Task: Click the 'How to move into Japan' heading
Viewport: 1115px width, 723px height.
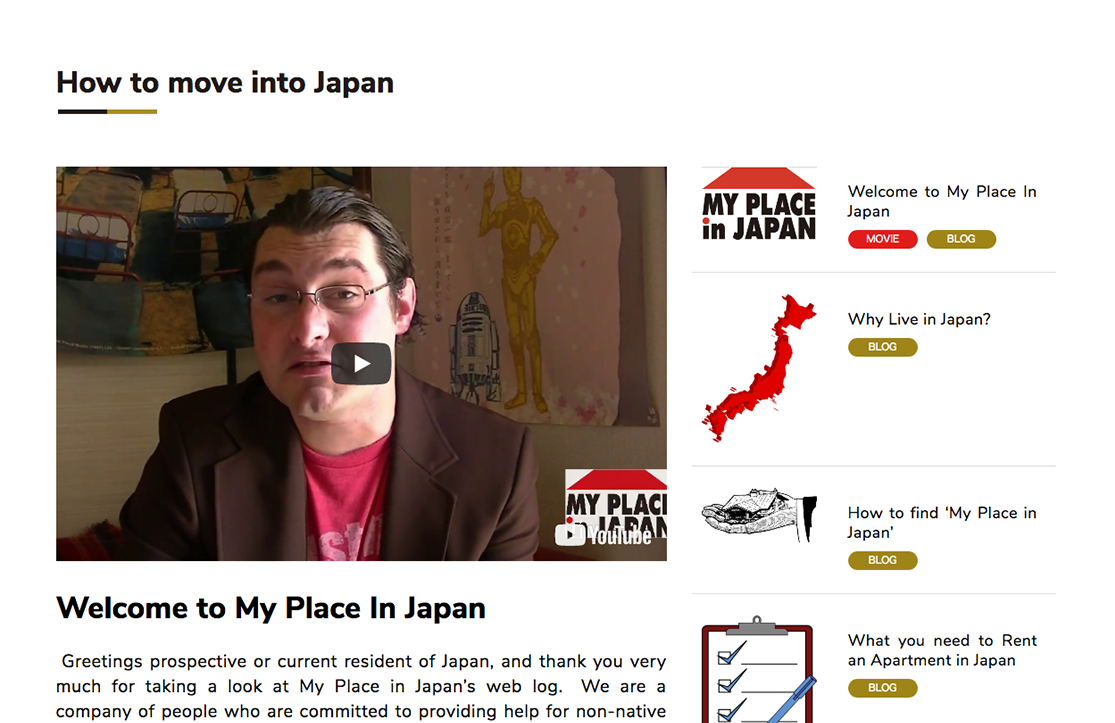Action: 225,82
